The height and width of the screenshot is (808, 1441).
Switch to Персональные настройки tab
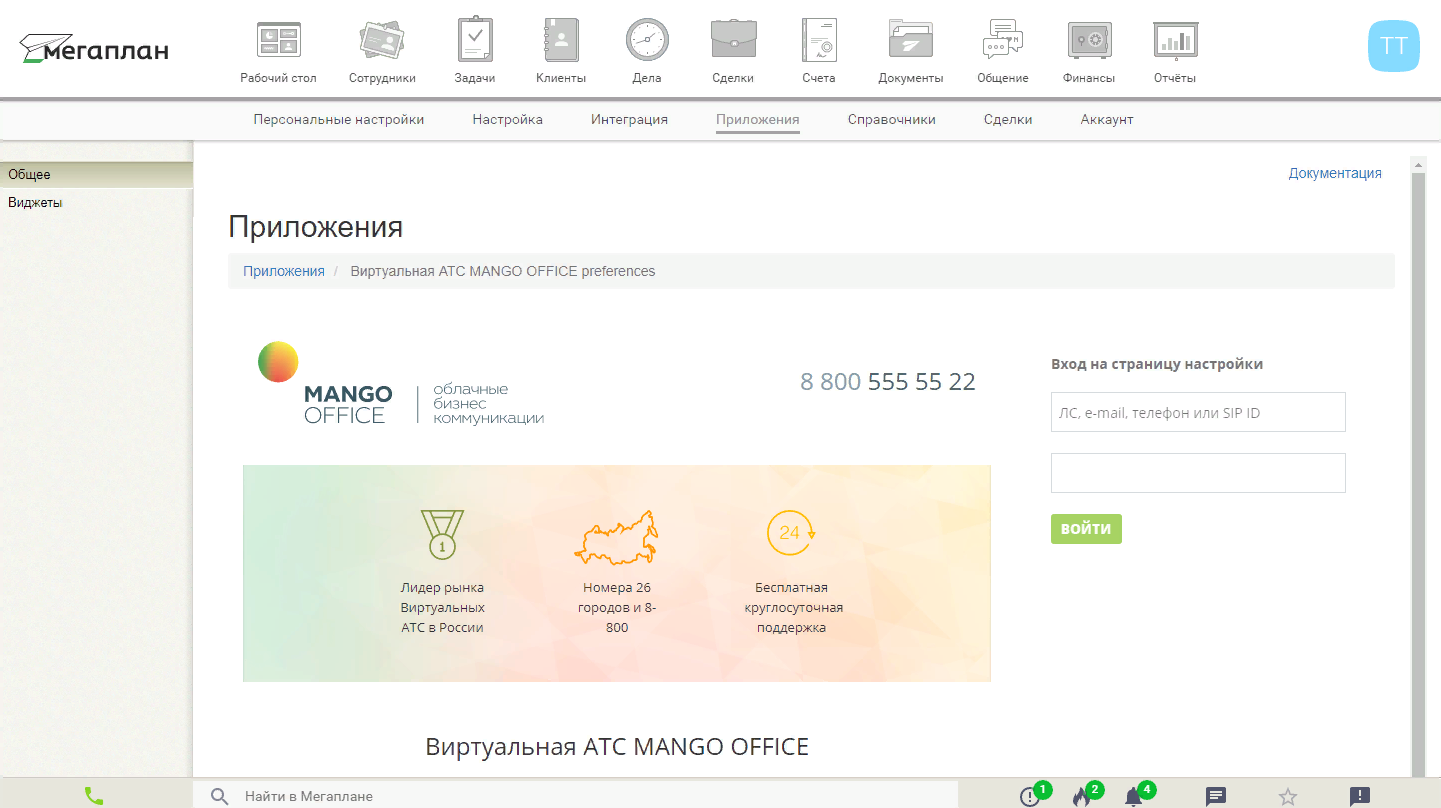339,119
